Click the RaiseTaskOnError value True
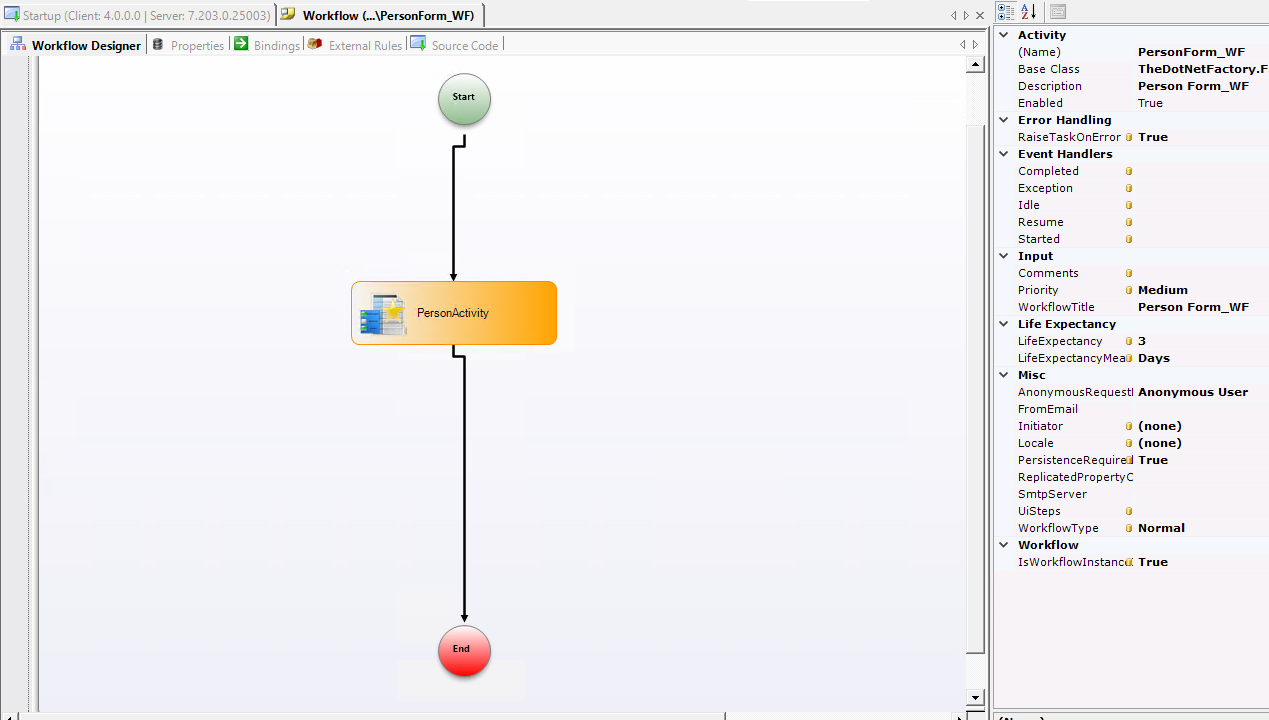Image resolution: width=1269 pixels, height=720 pixels. point(1153,137)
